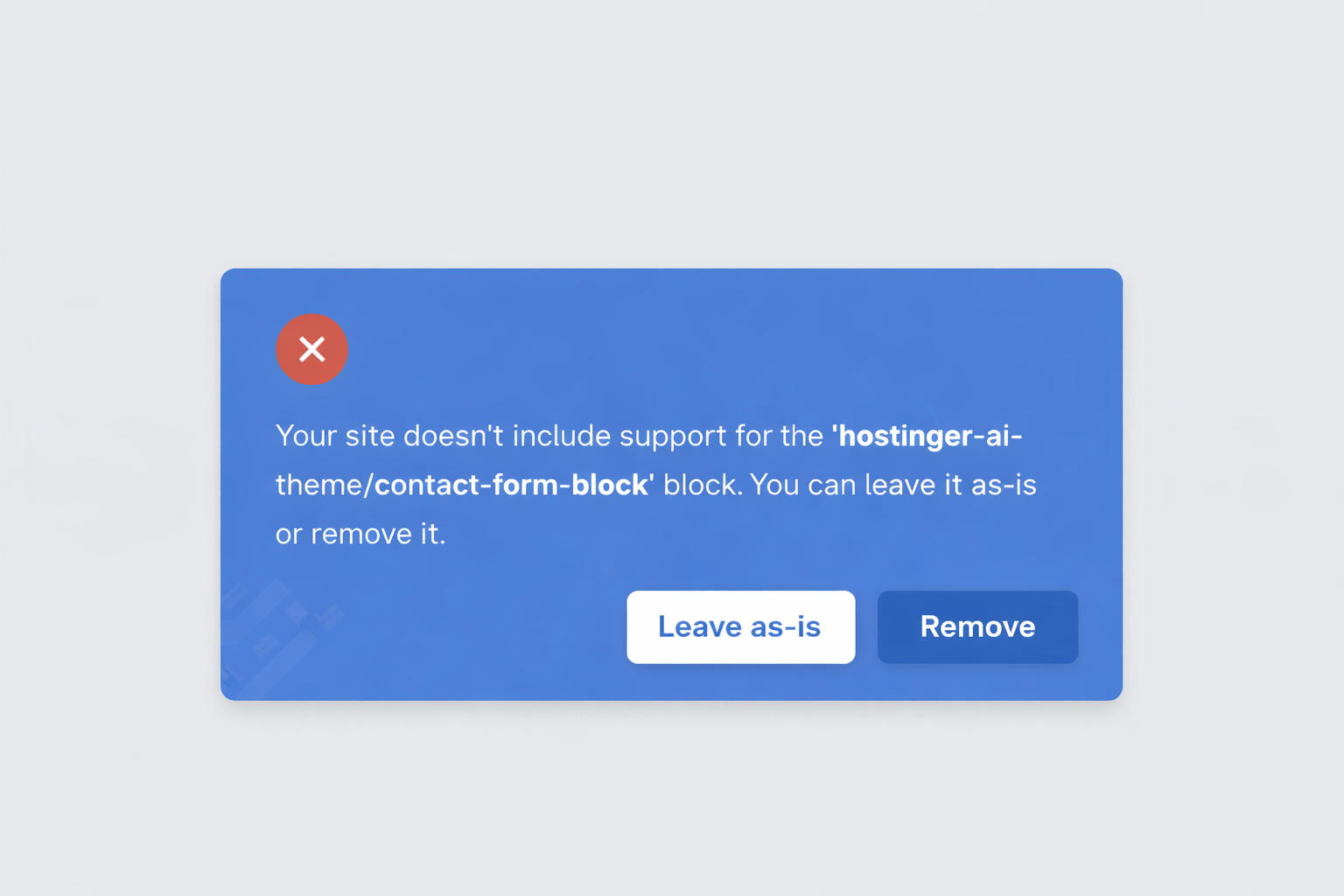The width and height of the screenshot is (1344, 896).
Task: Click the bold 'hostinger-ai-' text
Action: pyautogui.click(x=927, y=436)
